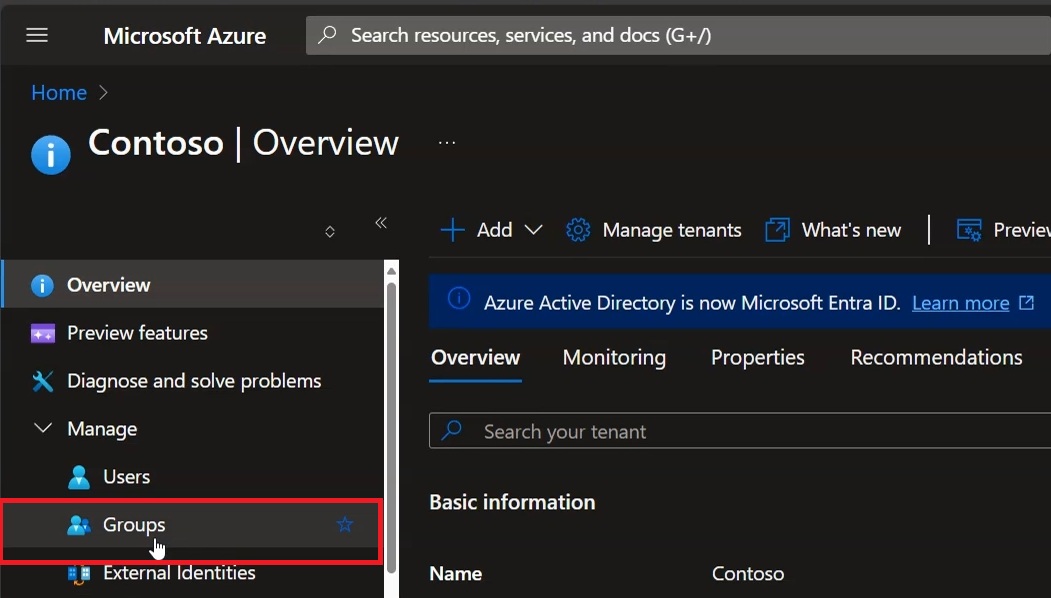Click the Manage tenants gear icon

(x=578, y=230)
